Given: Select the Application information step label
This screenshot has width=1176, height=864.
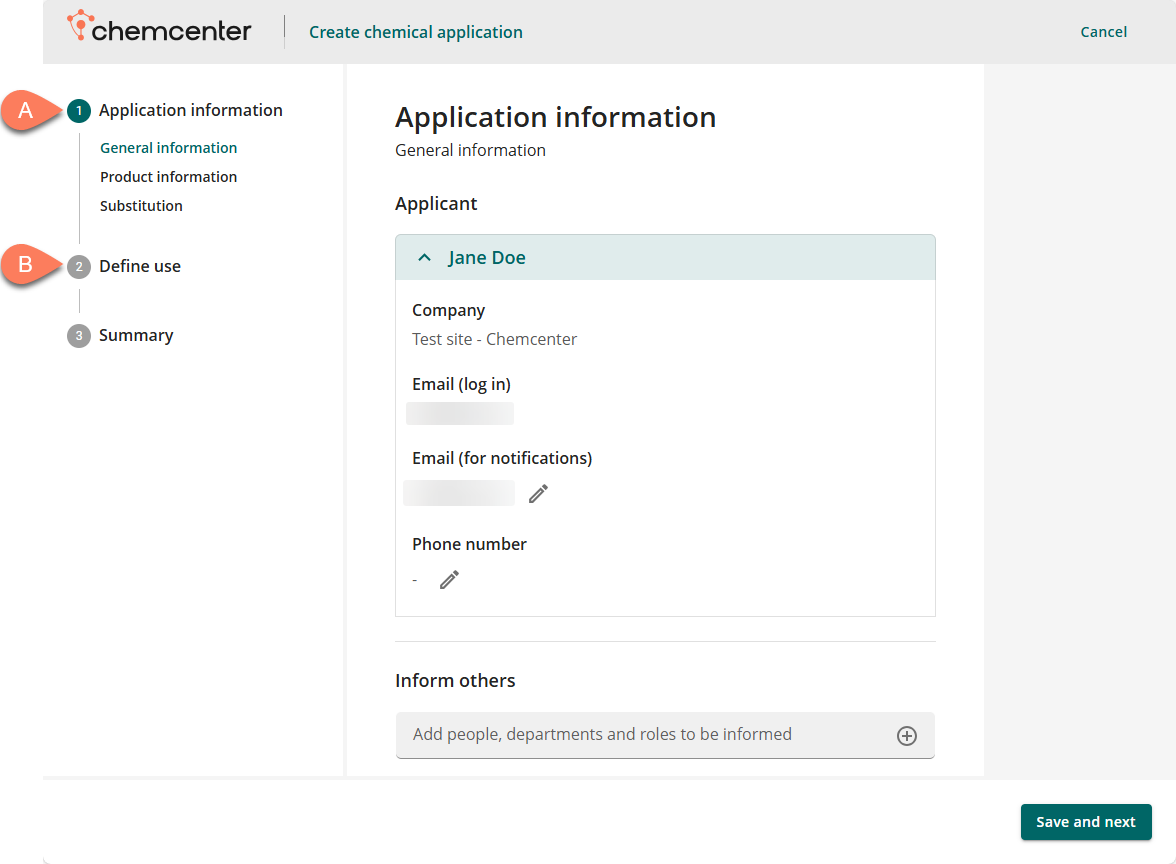Looking at the screenshot, I should (190, 111).
